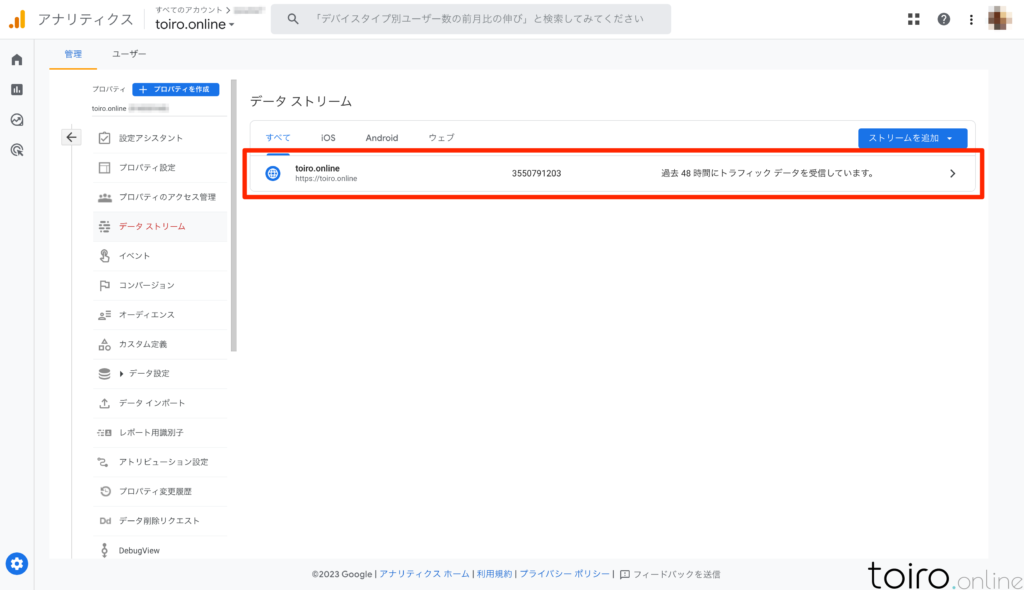The width and height of the screenshot is (1024, 590).
Task: Click the プロパティのアクセス管理 people icon
Action: pyautogui.click(x=104, y=197)
